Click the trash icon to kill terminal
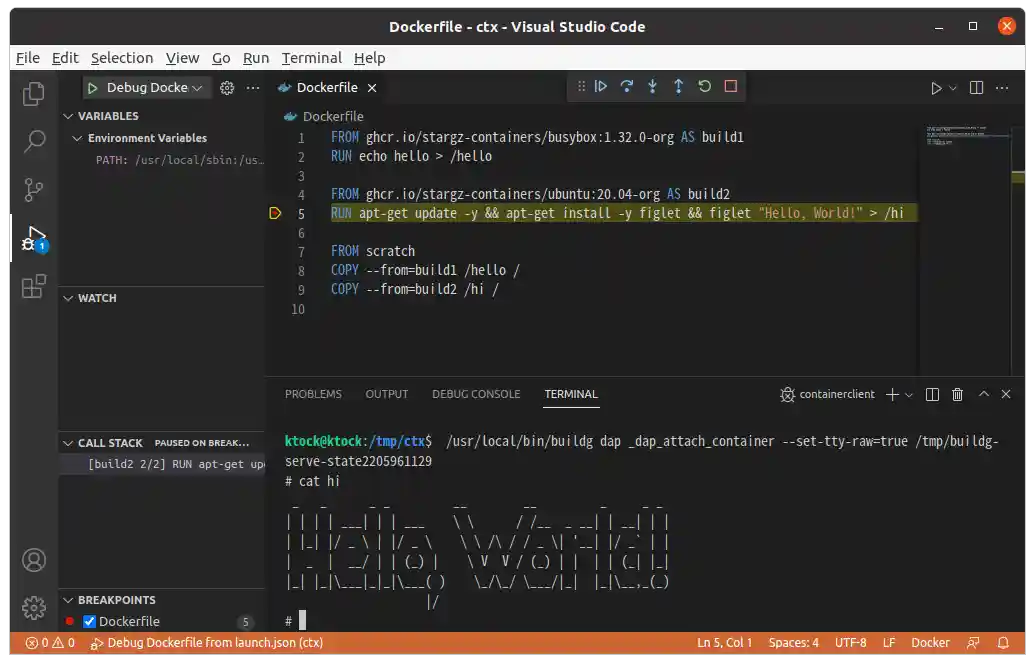1035x664 pixels. coord(957,394)
